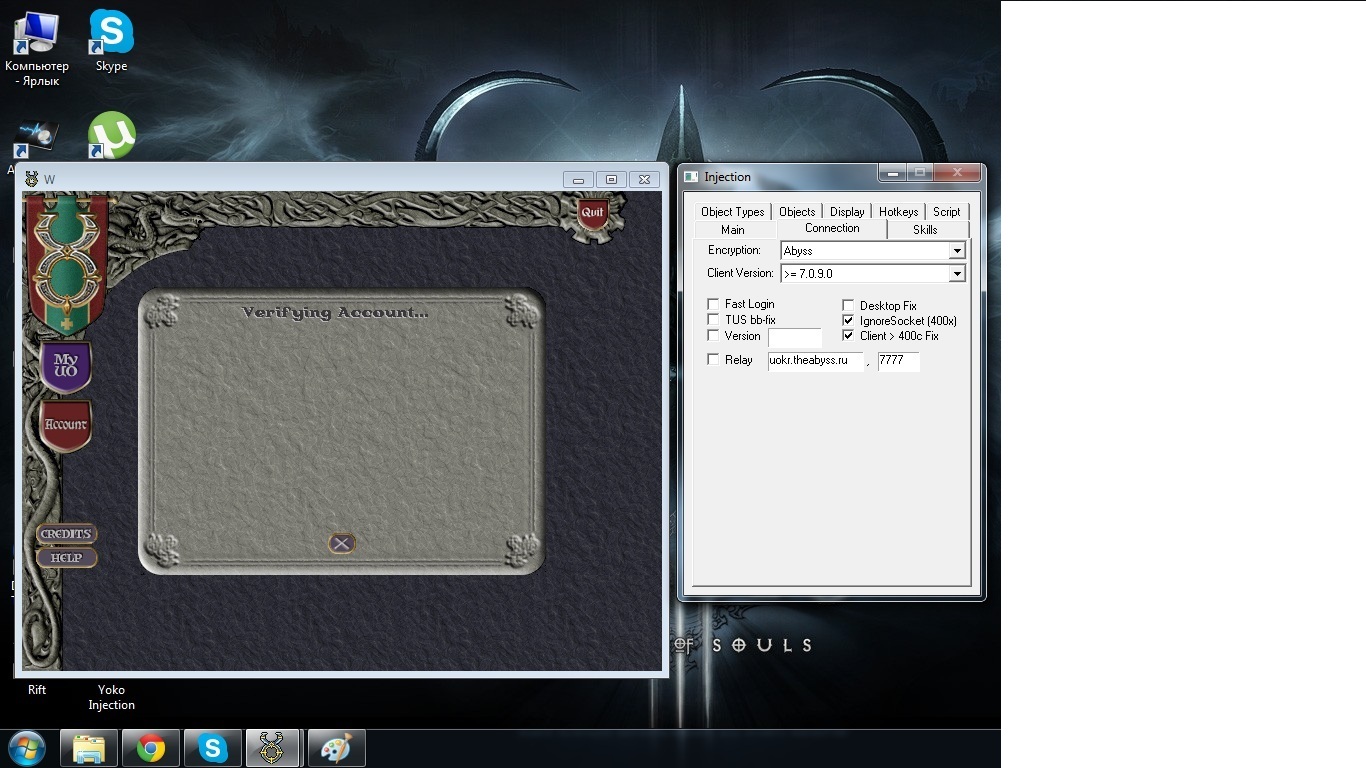Open the Client Version dropdown
Viewport: 1366px width, 768px height.
[957, 274]
